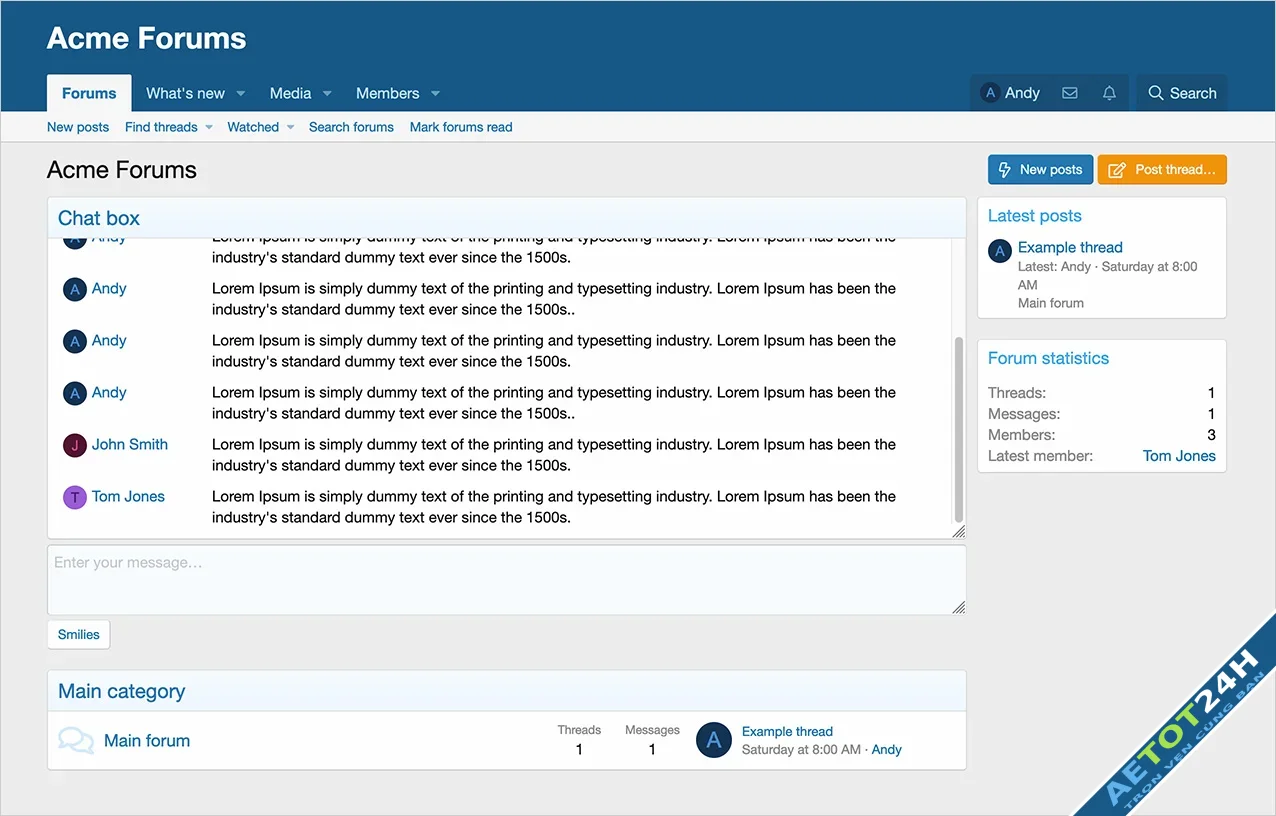The width and height of the screenshot is (1276, 816).
Task: Click the Main forum speech bubbles icon
Action: [76, 741]
